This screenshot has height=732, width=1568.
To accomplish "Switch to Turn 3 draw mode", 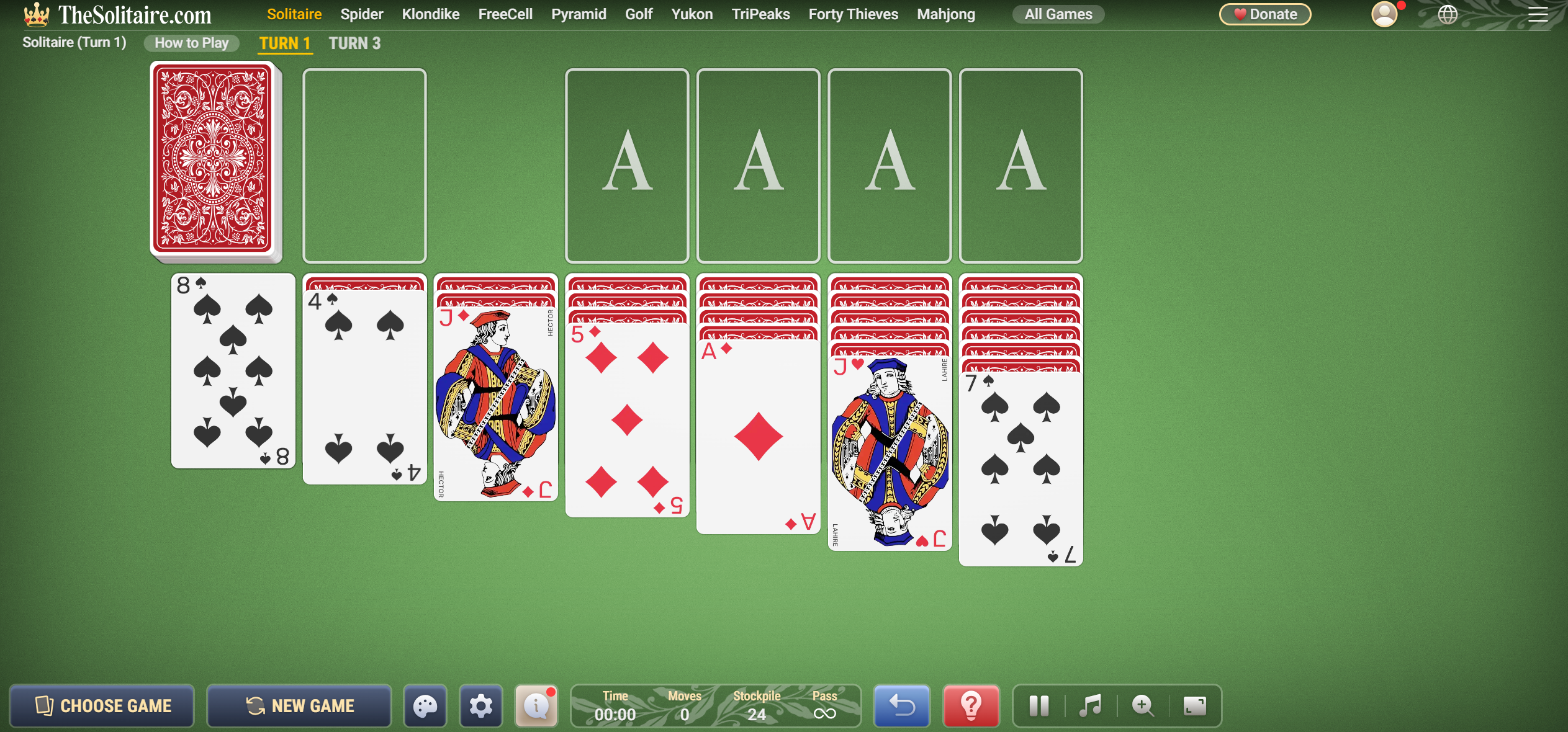I will click(x=354, y=43).
